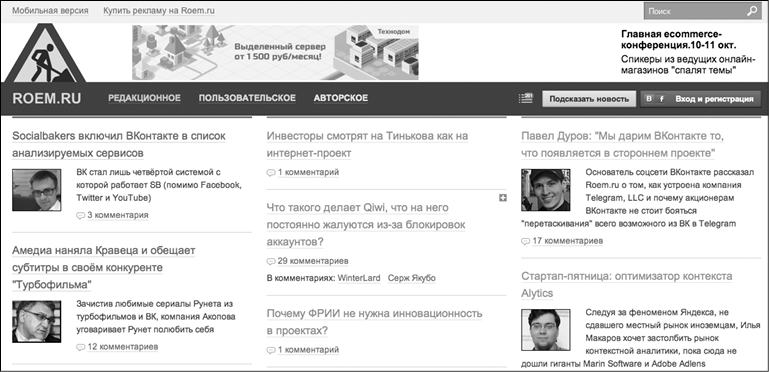Open the news feed list icon
The image size is (769, 372).
pos(525,99)
